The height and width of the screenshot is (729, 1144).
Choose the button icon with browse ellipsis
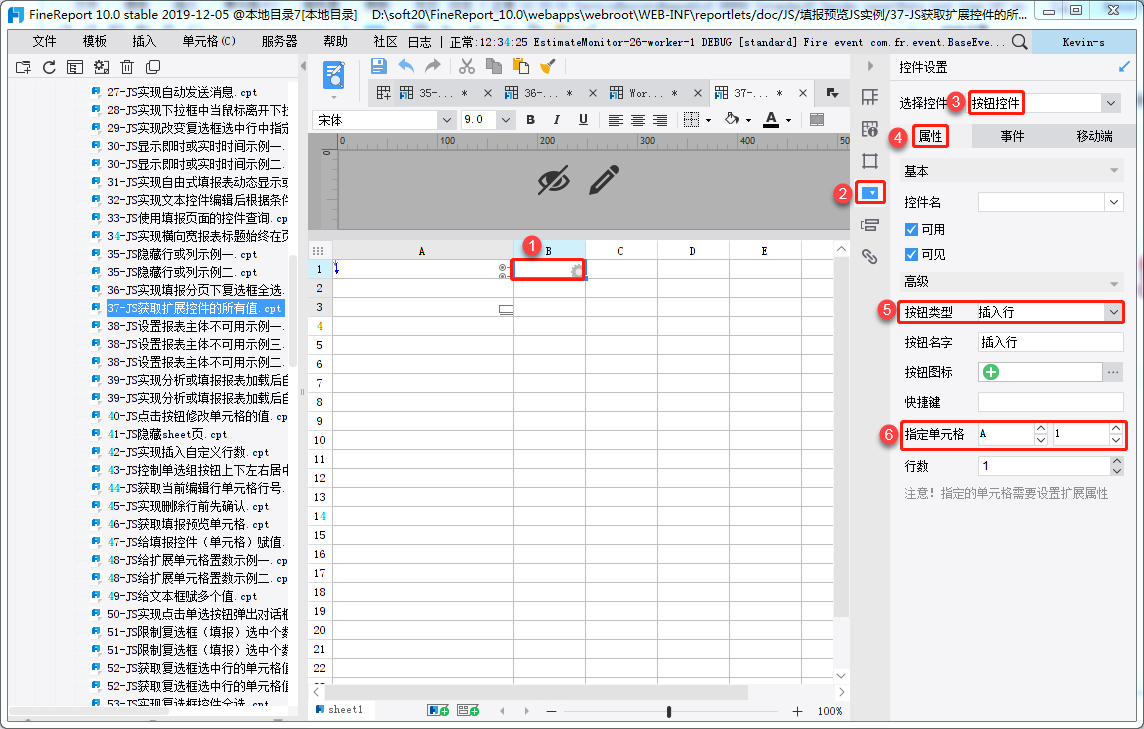click(1113, 372)
